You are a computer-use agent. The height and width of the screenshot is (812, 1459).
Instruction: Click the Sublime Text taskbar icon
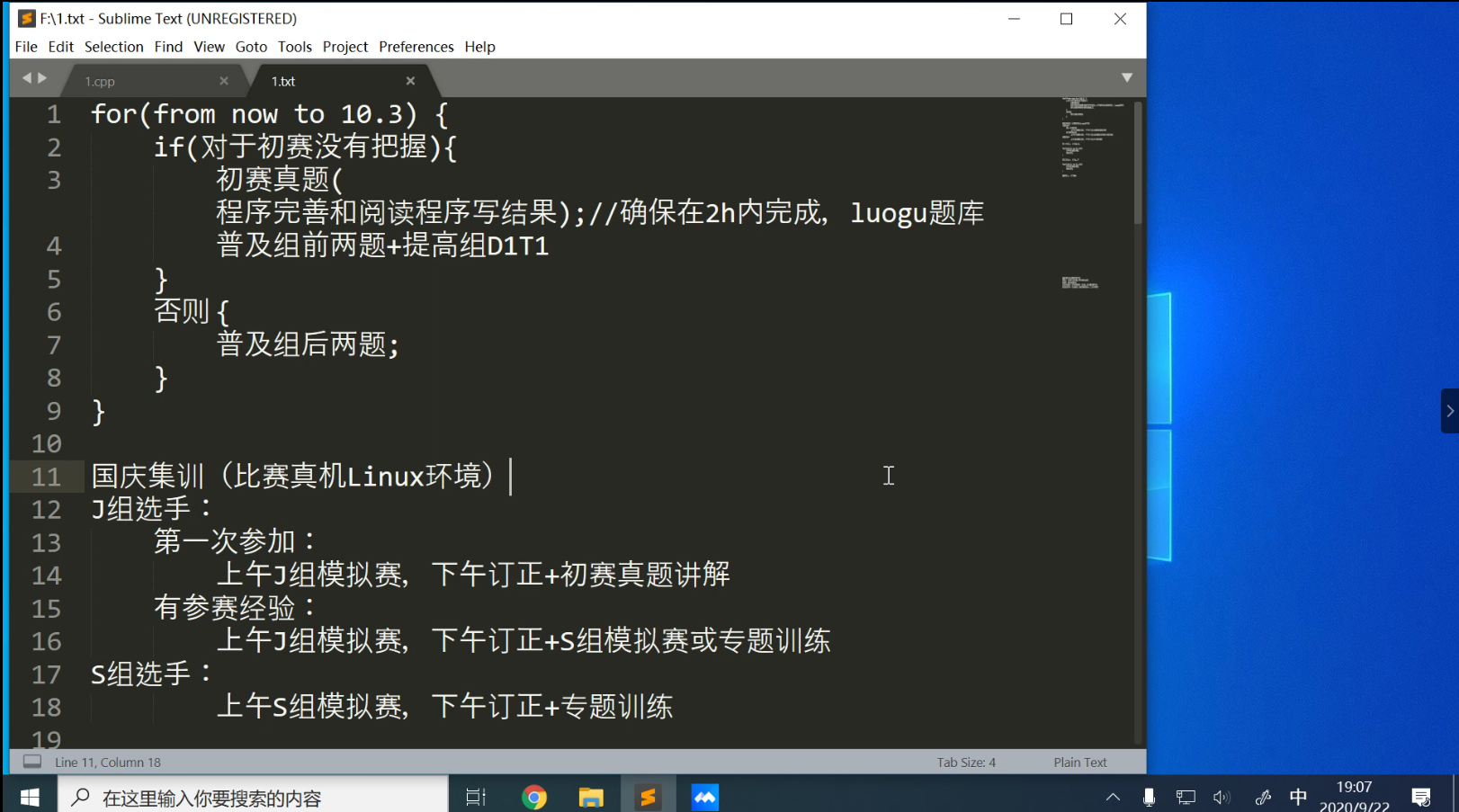point(648,797)
